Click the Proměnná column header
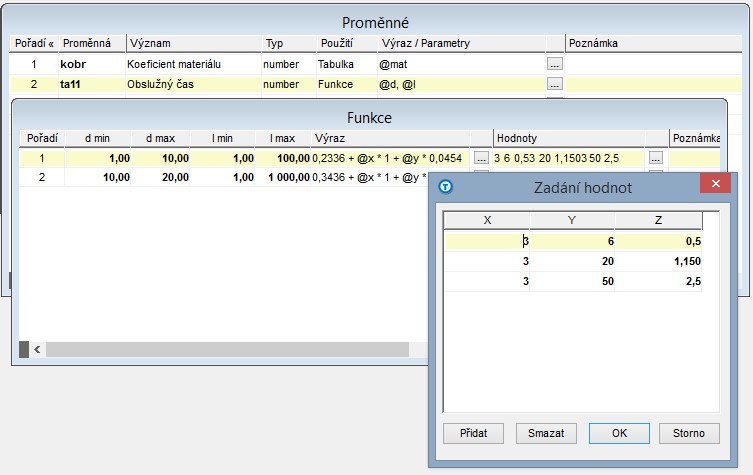753x475 pixels. click(x=92, y=43)
